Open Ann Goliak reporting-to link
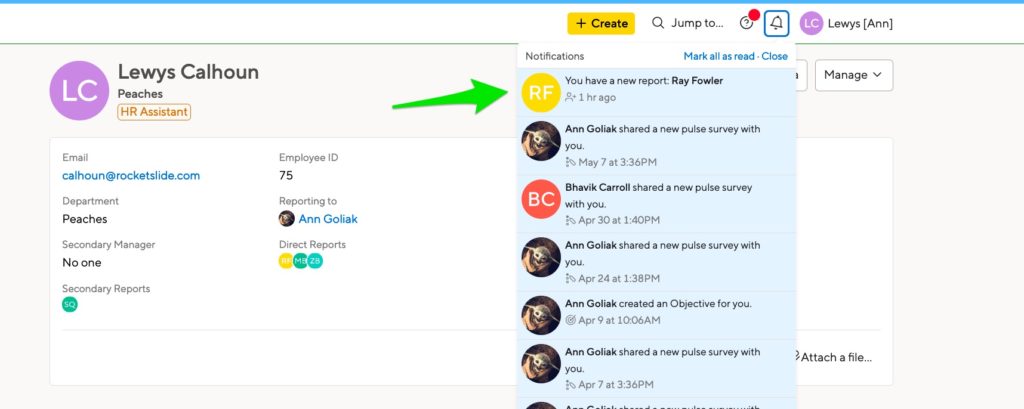 click(328, 219)
